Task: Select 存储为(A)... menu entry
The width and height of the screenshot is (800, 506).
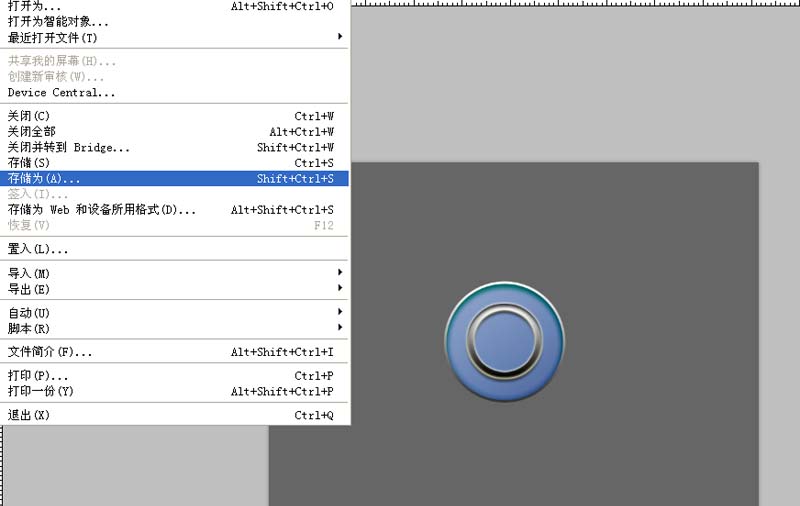Action: (x=174, y=179)
